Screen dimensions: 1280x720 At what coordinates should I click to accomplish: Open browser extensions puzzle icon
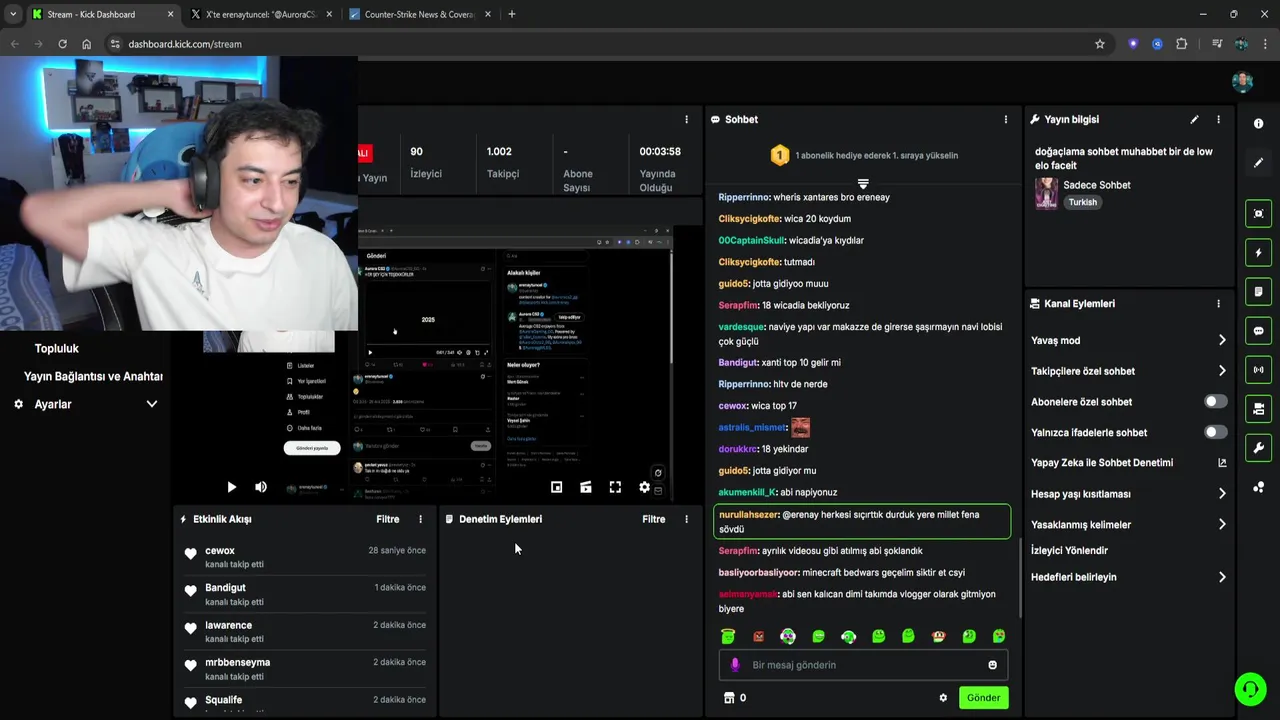tap(1182, 44)
